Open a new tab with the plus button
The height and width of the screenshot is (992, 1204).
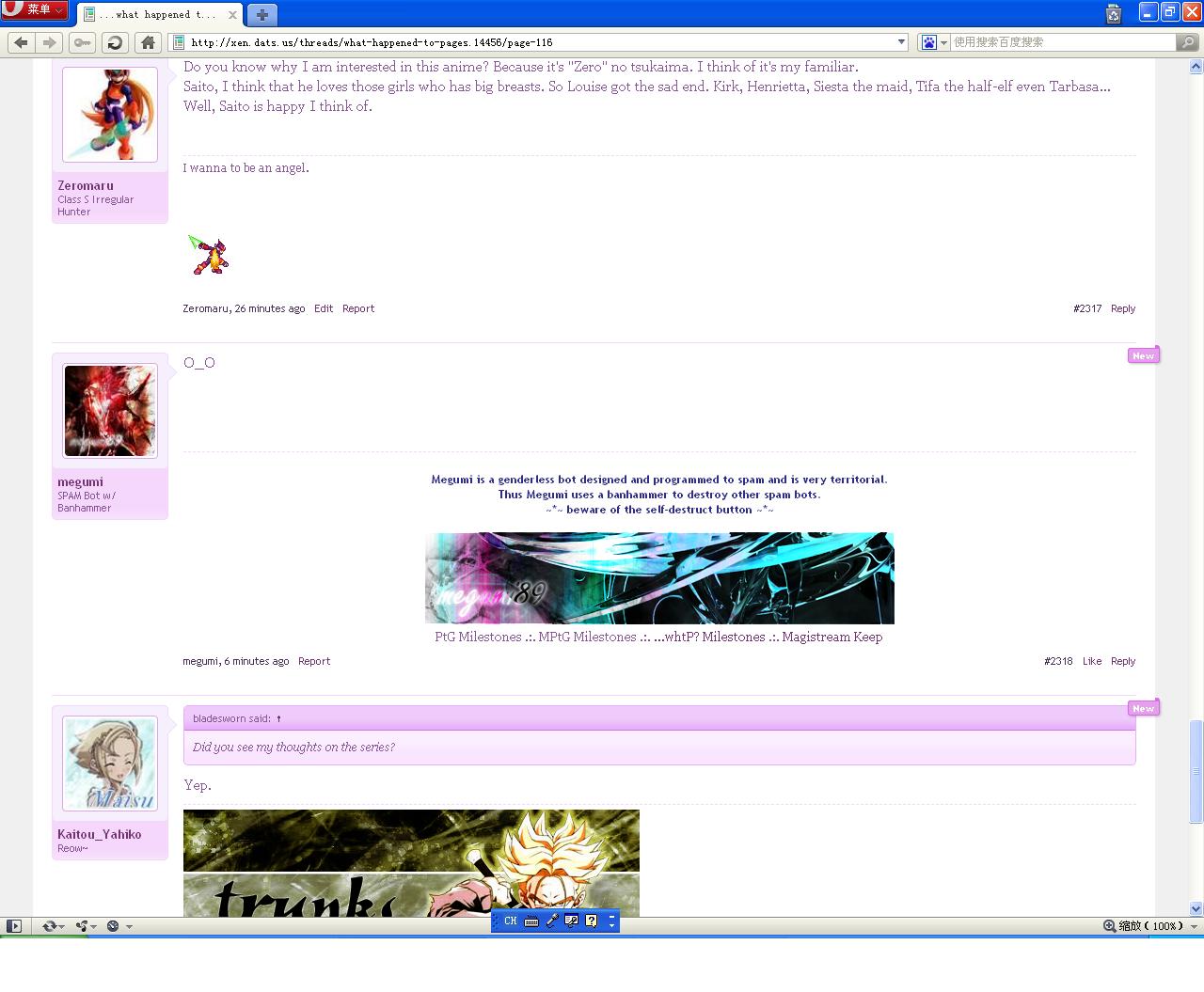point(262,14)
